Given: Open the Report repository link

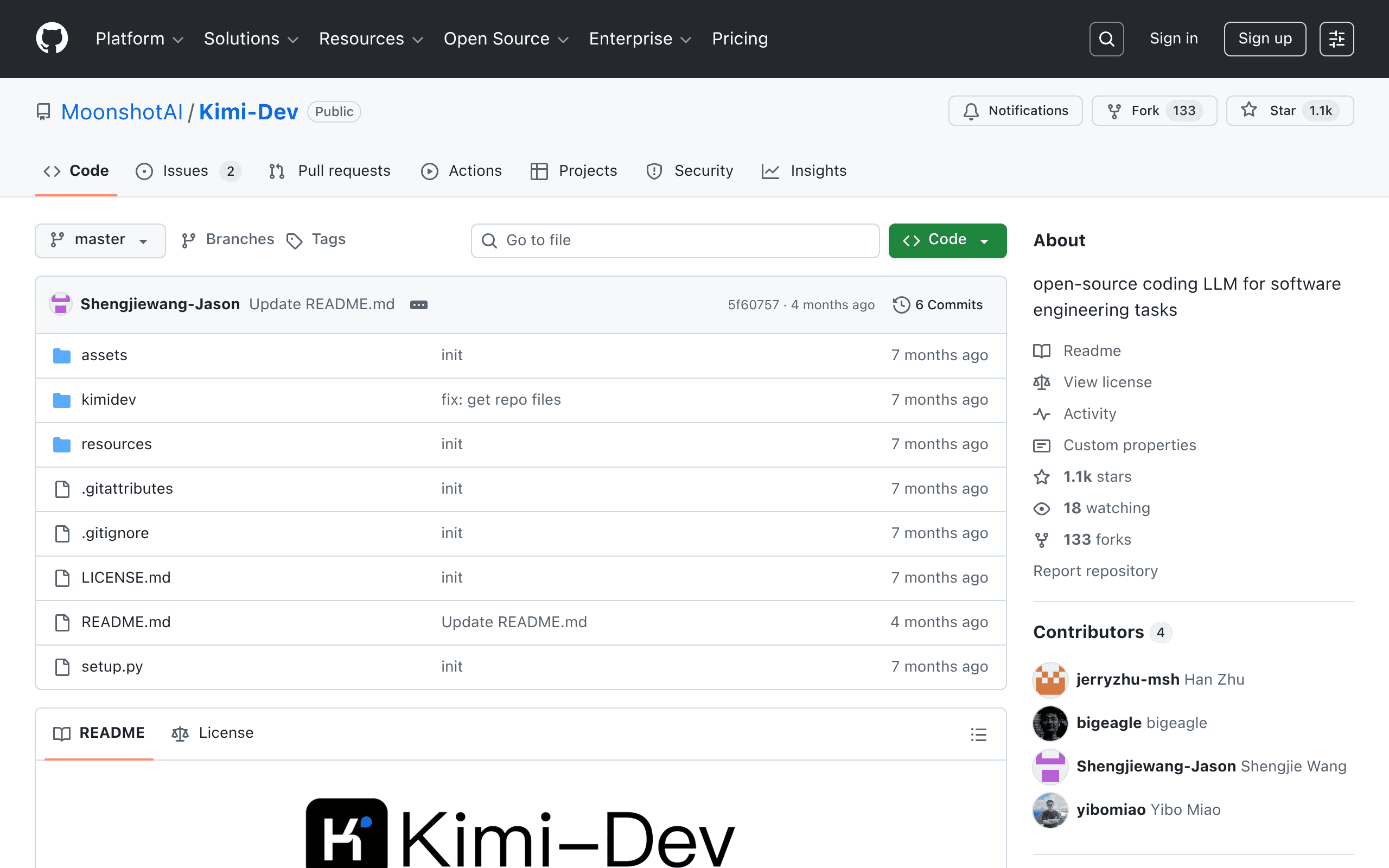Looking at the screenshot, I should coord(1095,571).
